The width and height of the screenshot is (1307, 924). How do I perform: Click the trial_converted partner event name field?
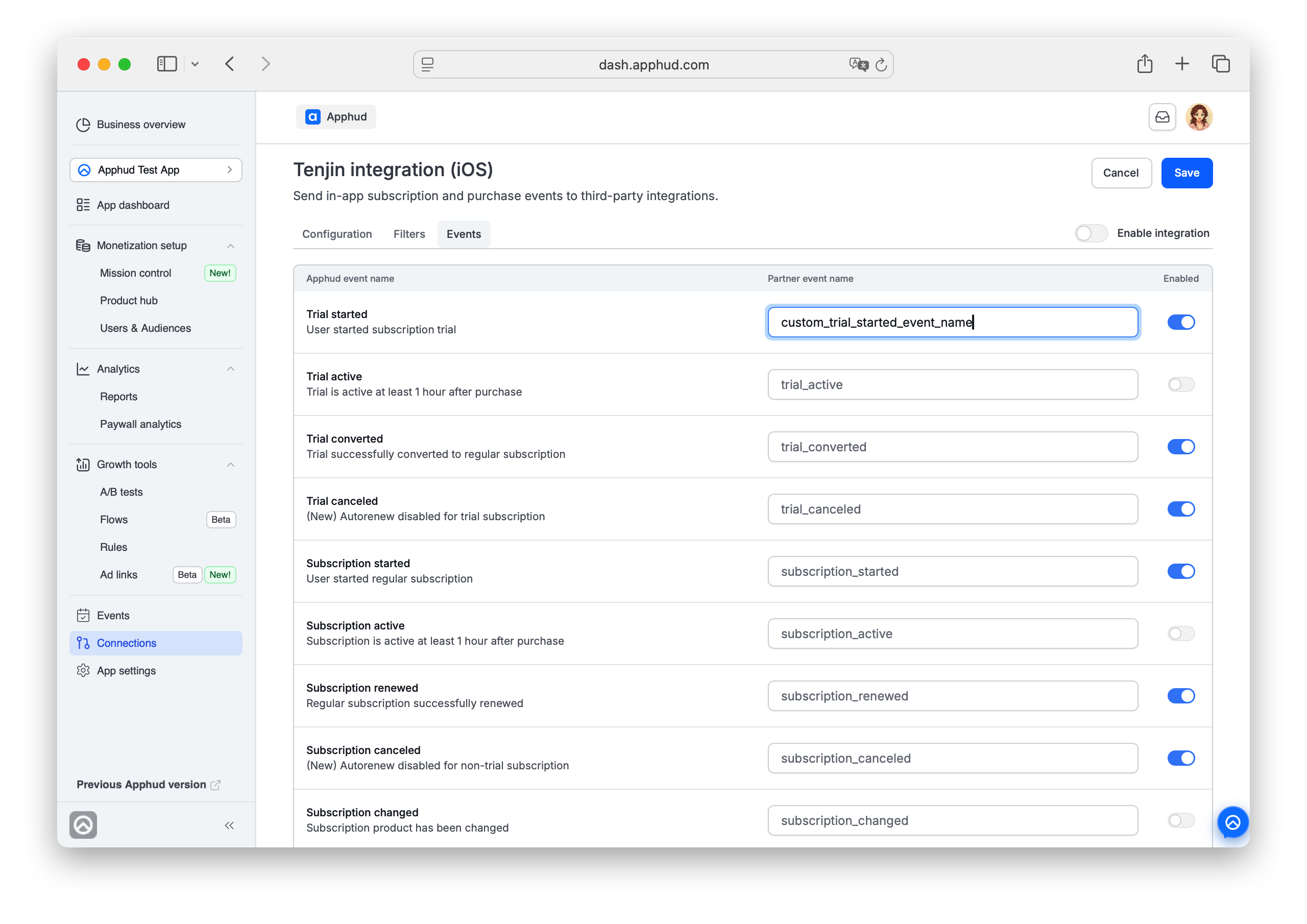pyautogui.click(x=952, y=447)
